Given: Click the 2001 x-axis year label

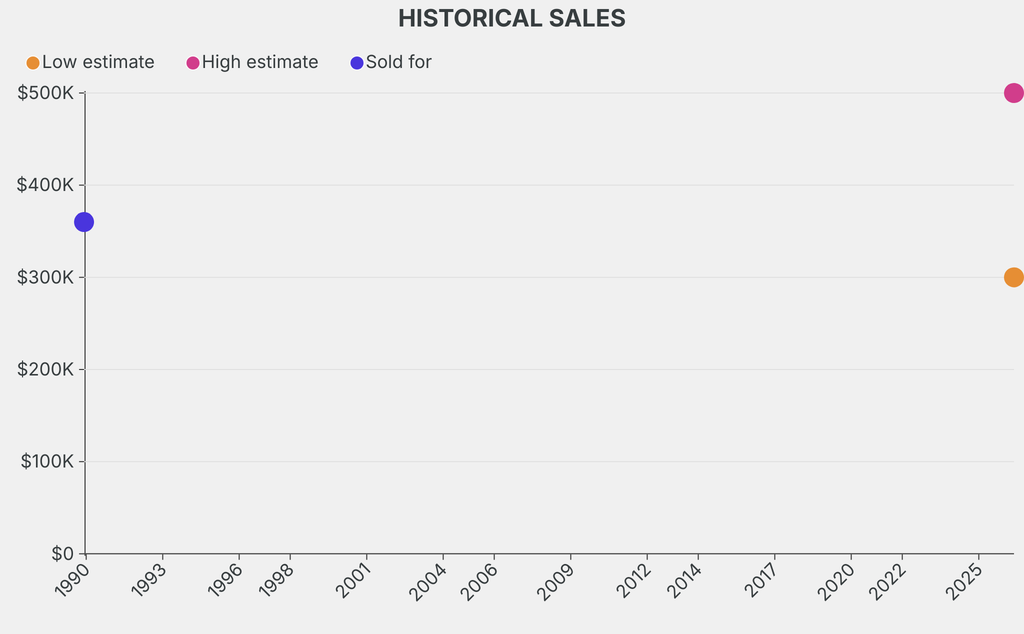Looking at the screenshot, I should 354,580.
